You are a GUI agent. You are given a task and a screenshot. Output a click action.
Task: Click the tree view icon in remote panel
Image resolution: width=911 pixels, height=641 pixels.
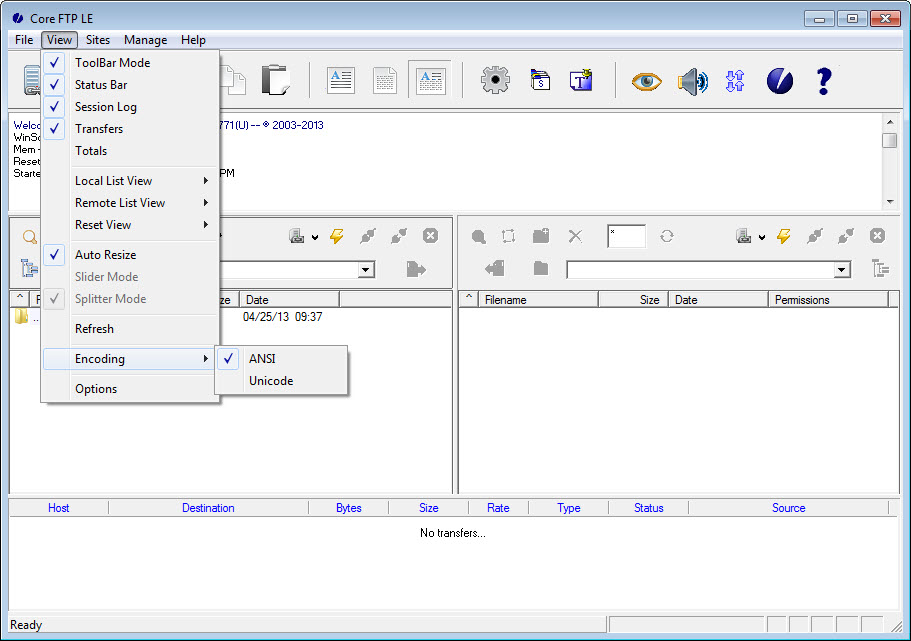(881, 268)
